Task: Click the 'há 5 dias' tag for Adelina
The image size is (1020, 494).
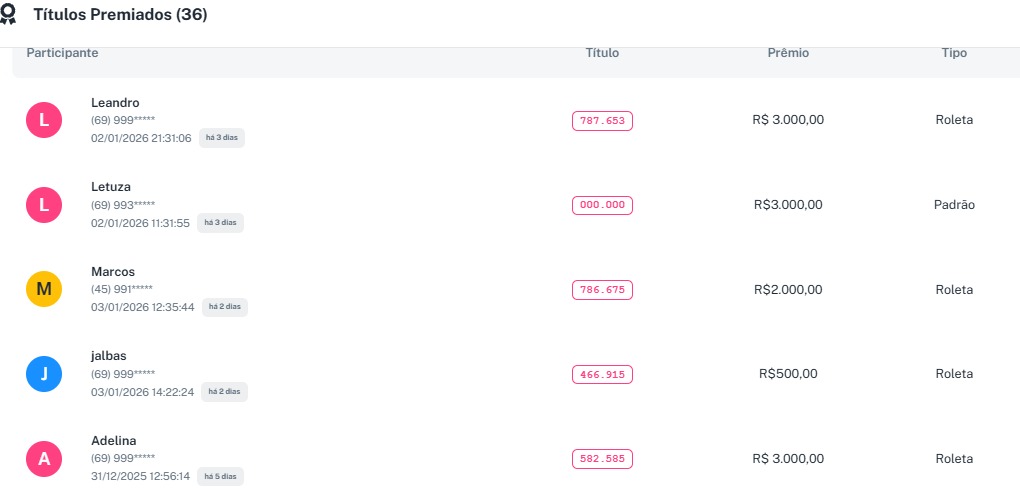Action: coord(220,476)
